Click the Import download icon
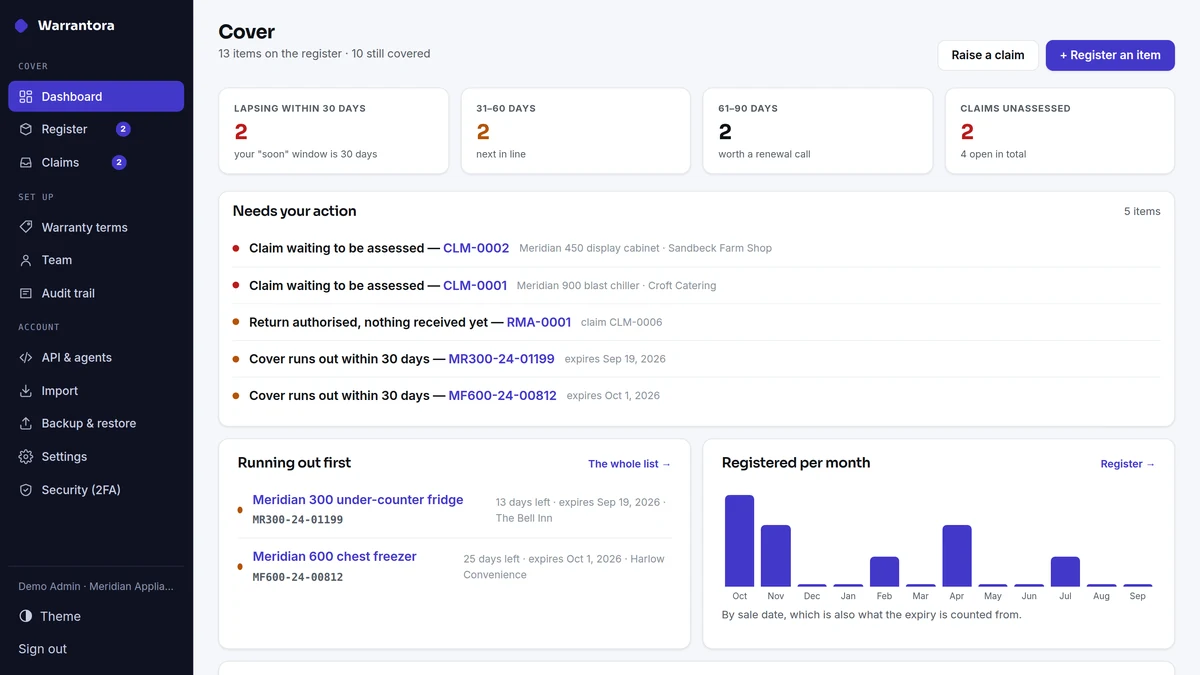Image resolution: width=1200 pixels, height=675 pixels. [x=26, y=391]
